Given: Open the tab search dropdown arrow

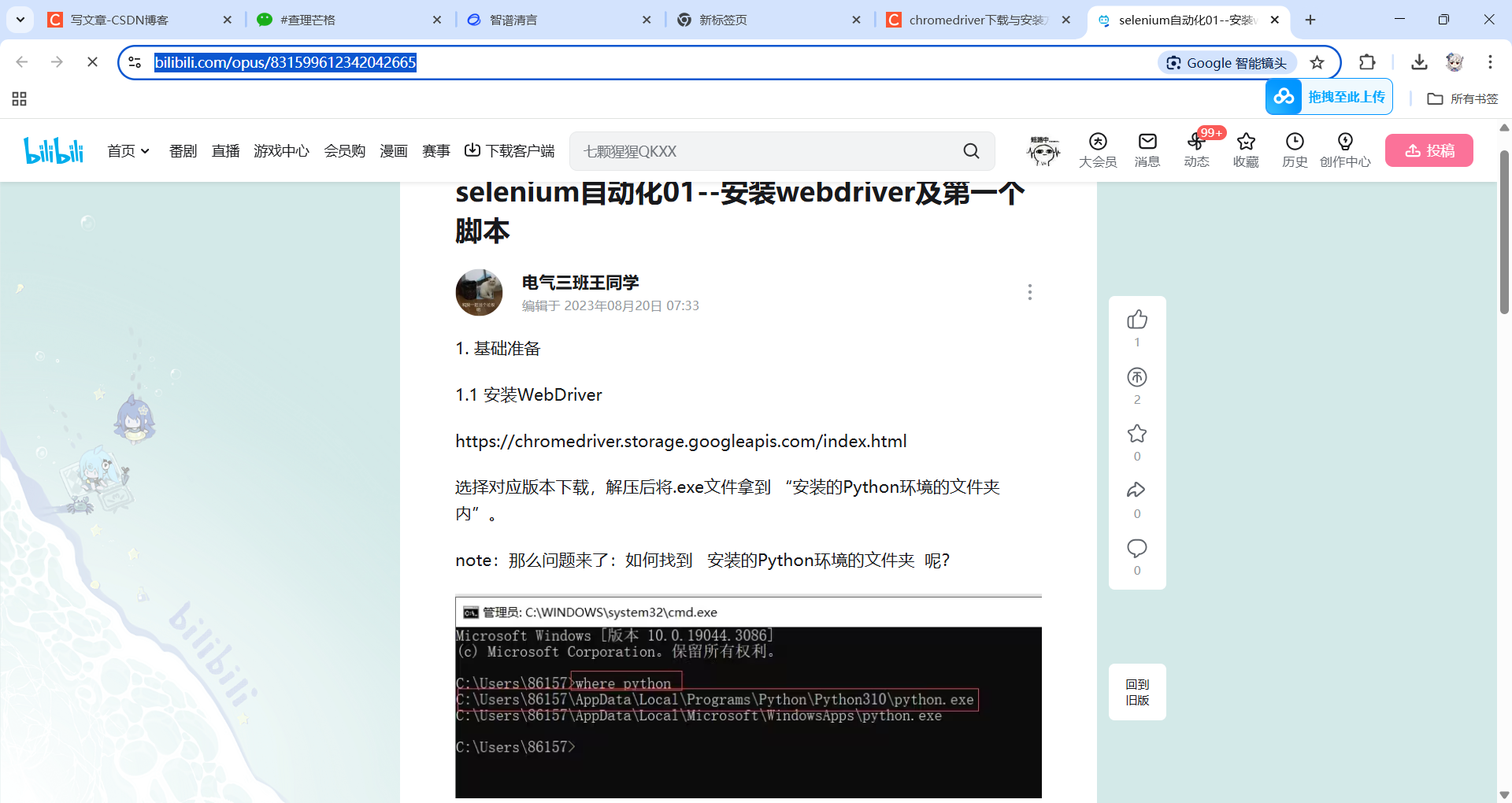Looking at the screenshot, I should [20, 20].
